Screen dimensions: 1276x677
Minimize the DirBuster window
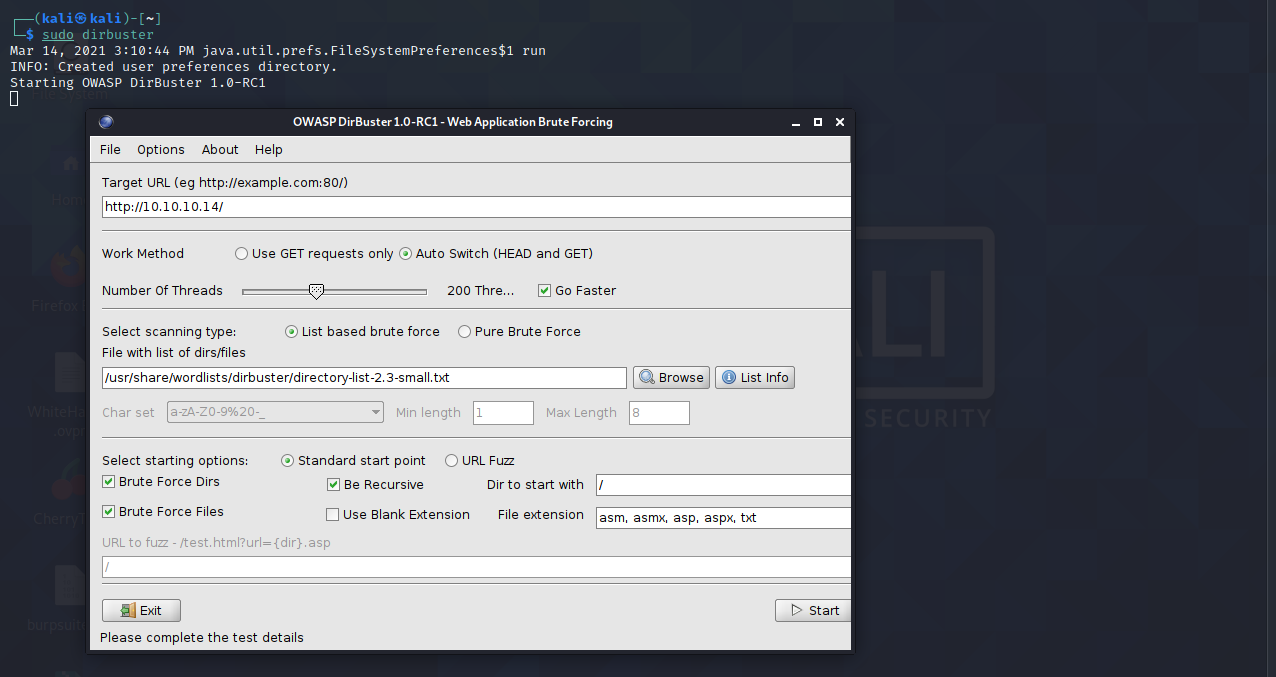coord(796,122)
